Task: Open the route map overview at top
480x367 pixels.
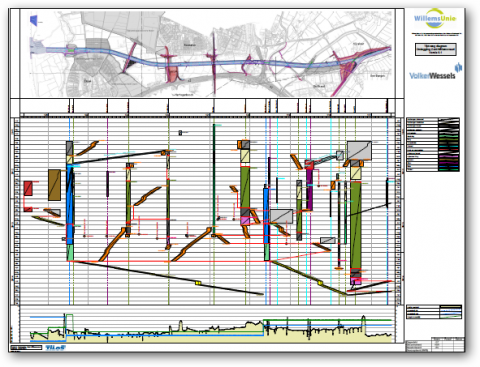Action: (x=207, y=53)
